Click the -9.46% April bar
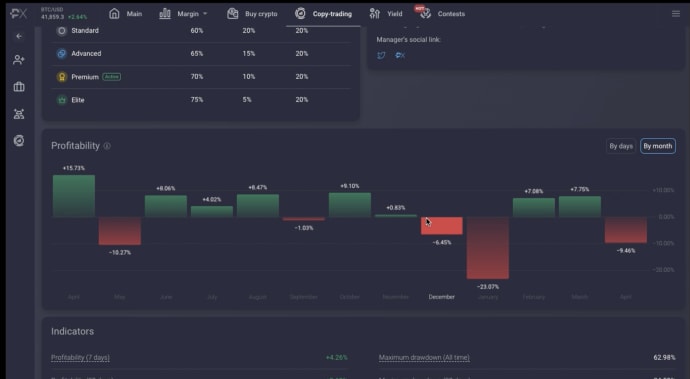Viewport: 690px width, 379px height. point(626,230)
